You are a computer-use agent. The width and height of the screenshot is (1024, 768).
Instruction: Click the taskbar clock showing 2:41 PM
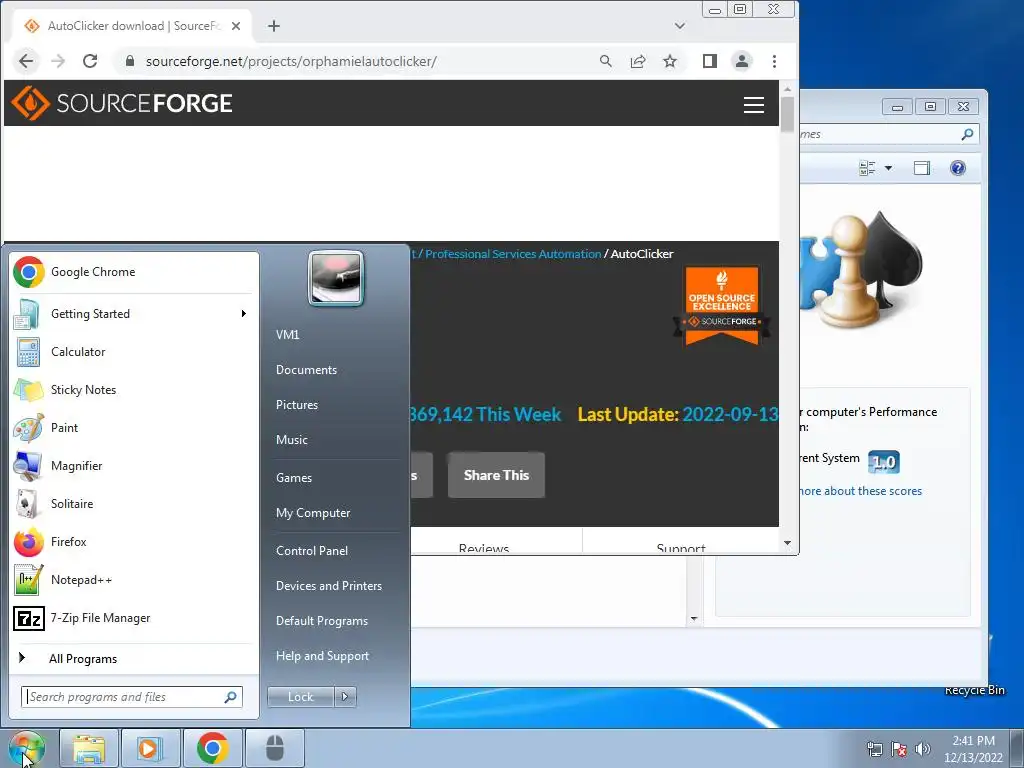pos(973,749)
